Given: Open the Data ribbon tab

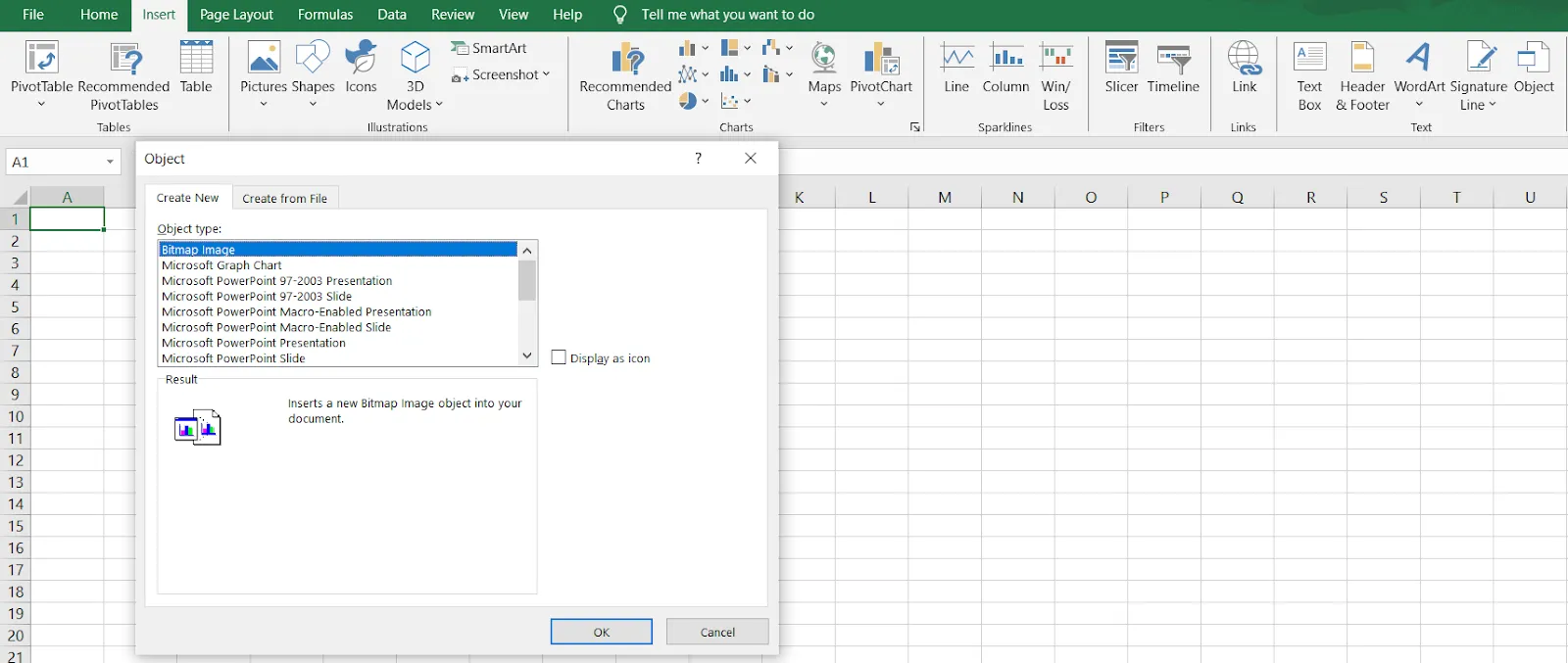Looking at the screenshot, I should [x=392, y=15].
